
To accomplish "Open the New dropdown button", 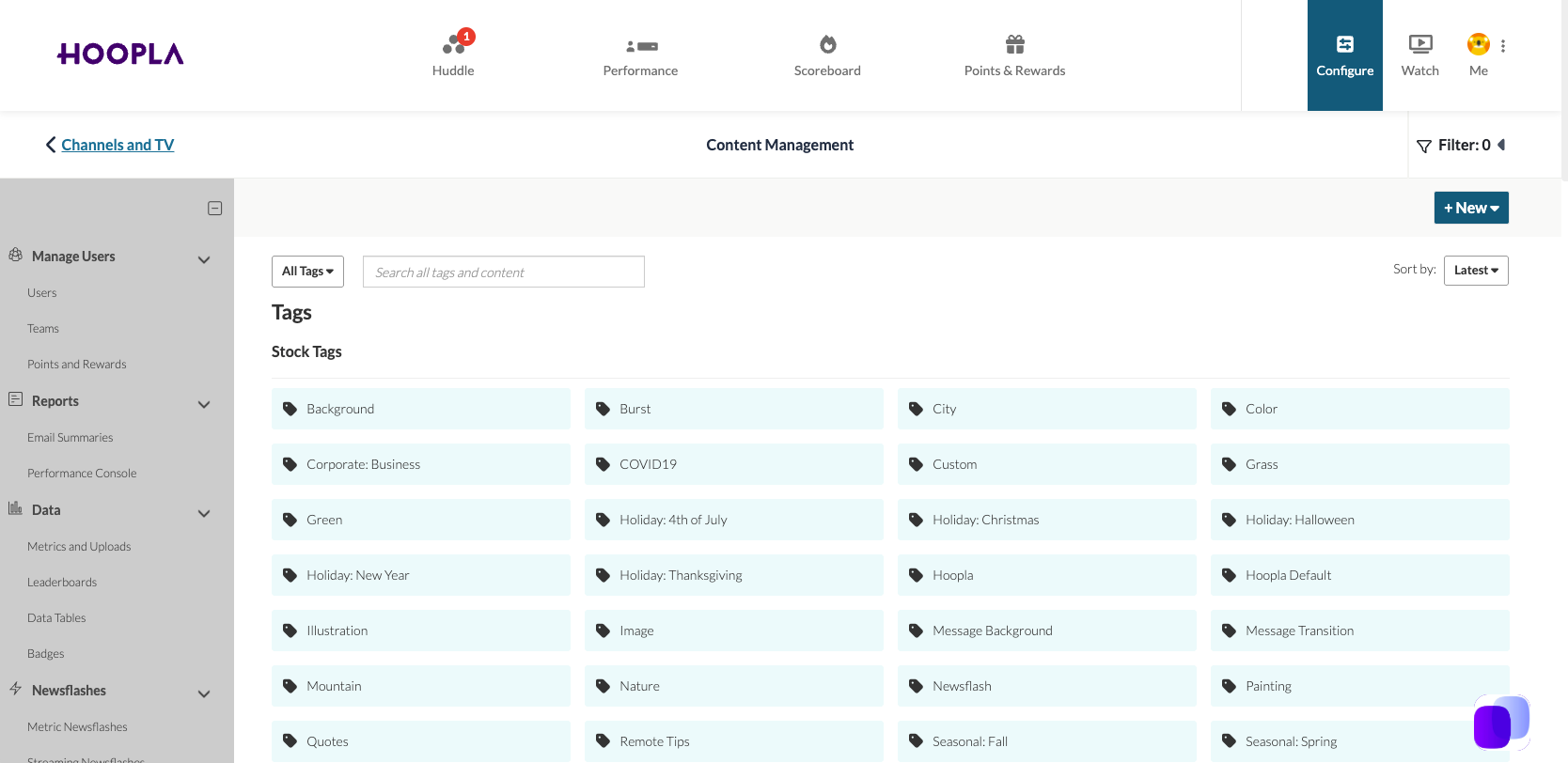I will pos(1471,208).
